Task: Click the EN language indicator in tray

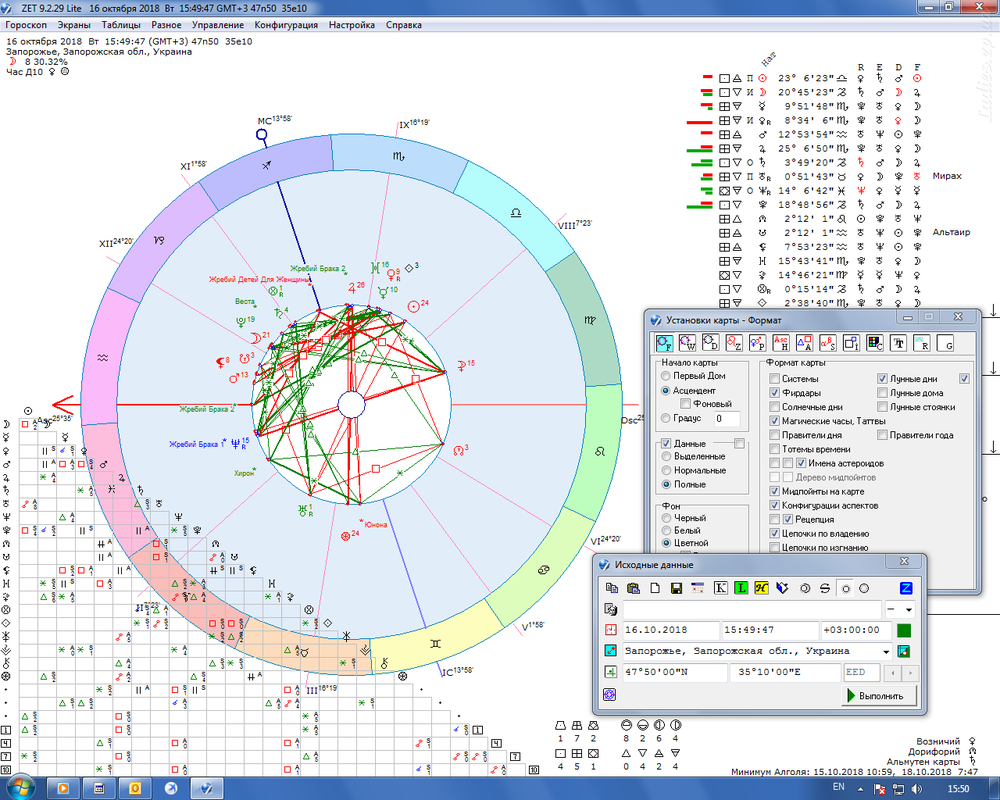Action: pos(839,787)
